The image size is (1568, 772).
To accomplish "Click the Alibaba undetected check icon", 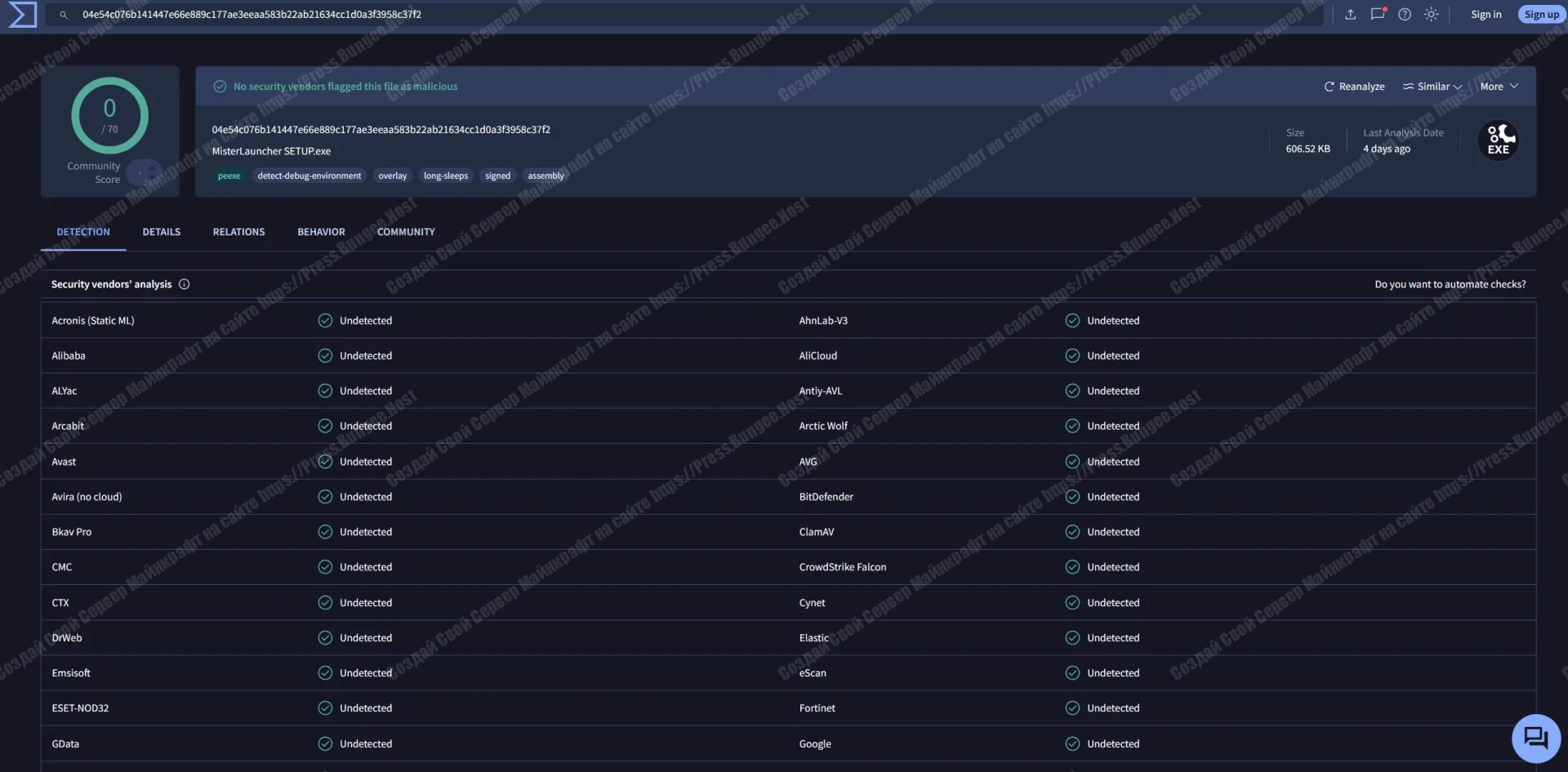I will (325, 355).
